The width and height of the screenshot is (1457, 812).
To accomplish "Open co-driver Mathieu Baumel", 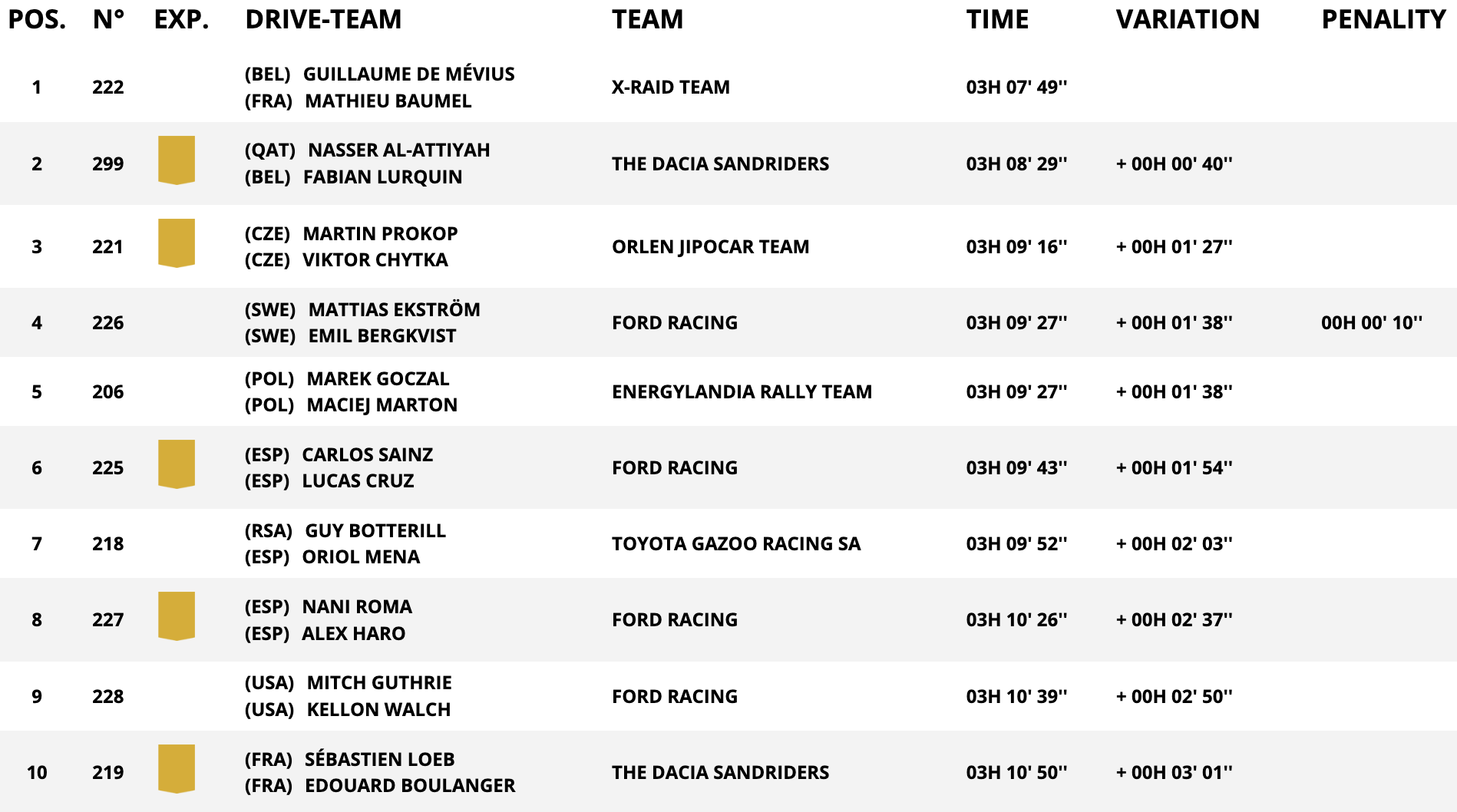I will 388,101.
